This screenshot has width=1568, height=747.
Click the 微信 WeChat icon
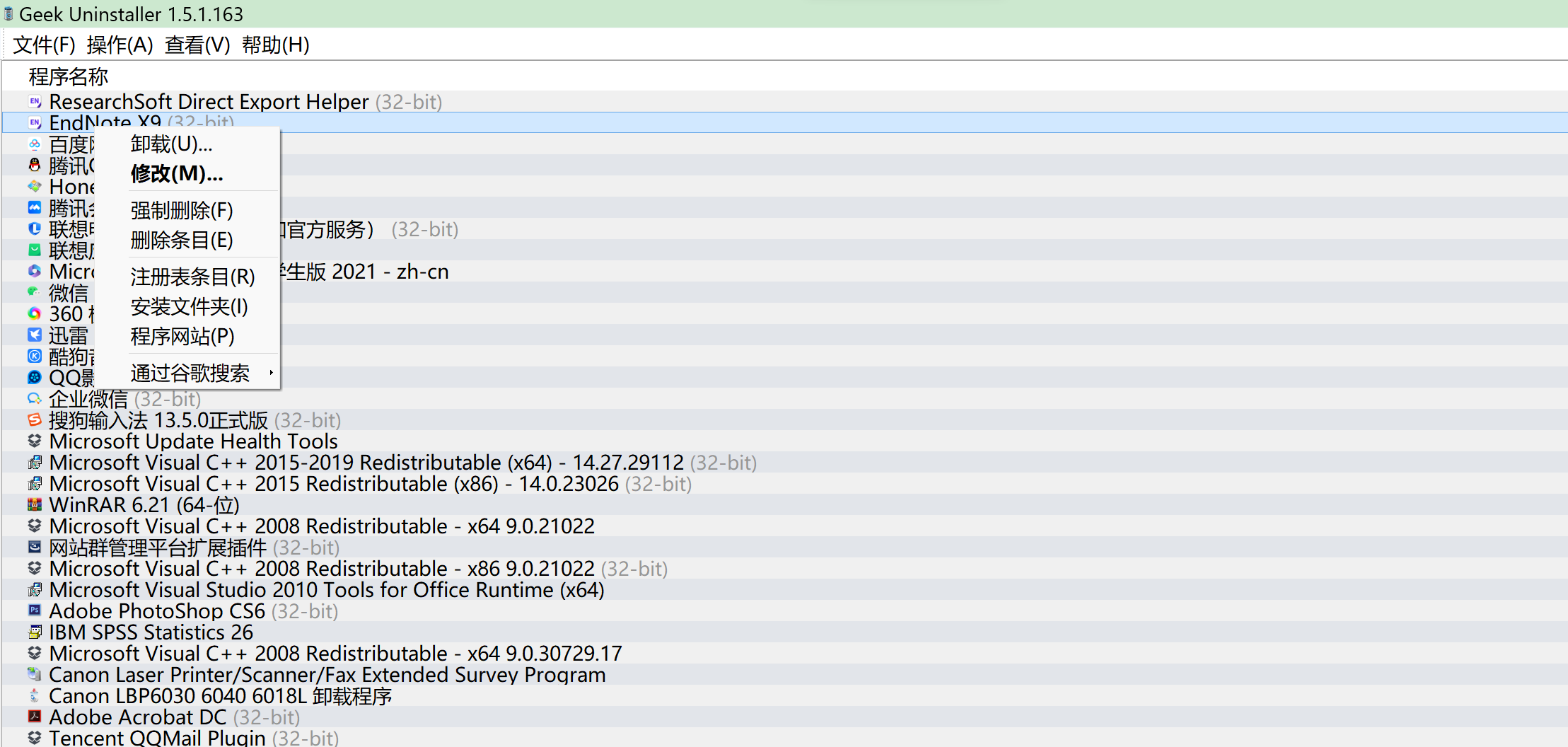35,293
